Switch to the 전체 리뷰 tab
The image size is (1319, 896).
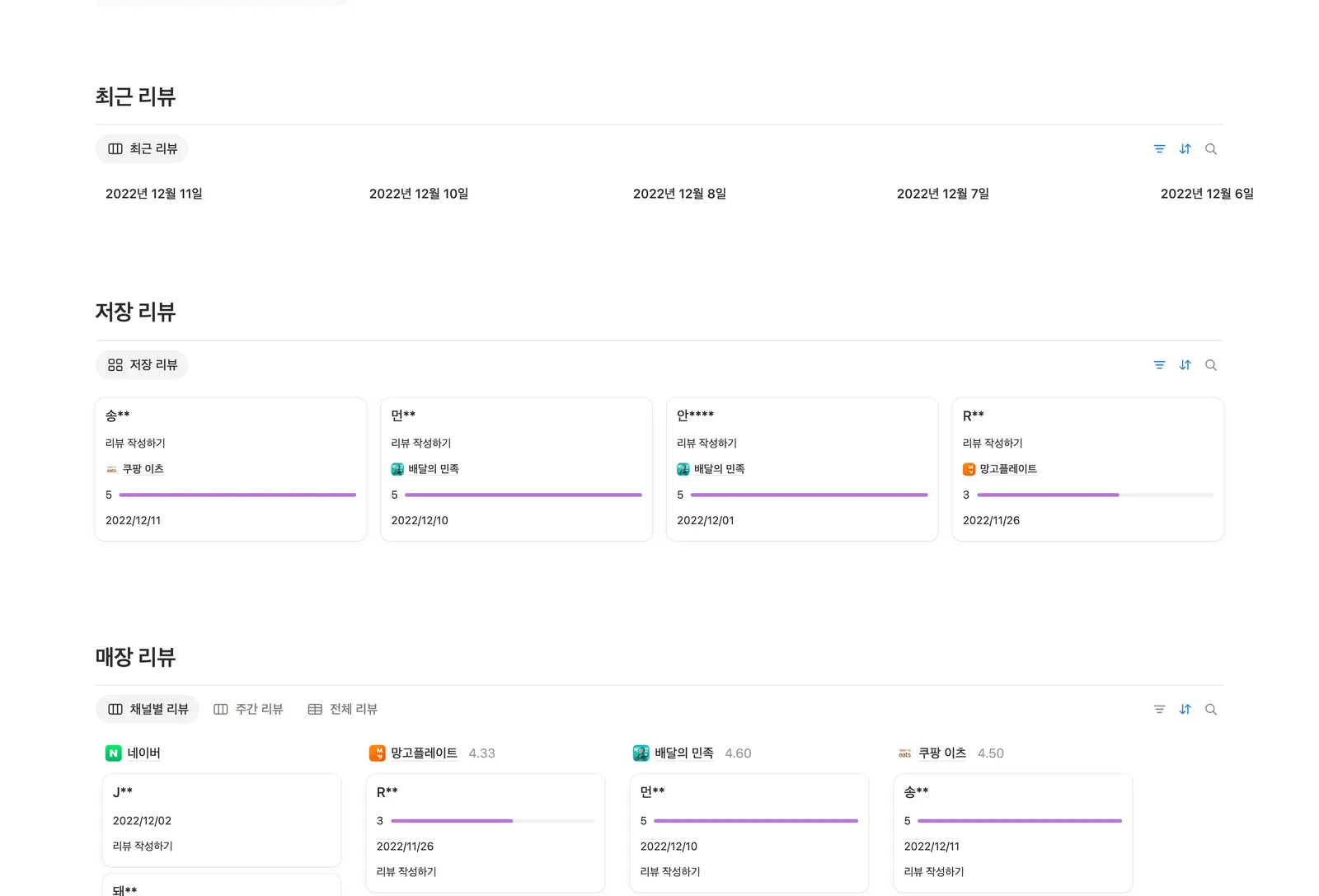click(342, 710)
